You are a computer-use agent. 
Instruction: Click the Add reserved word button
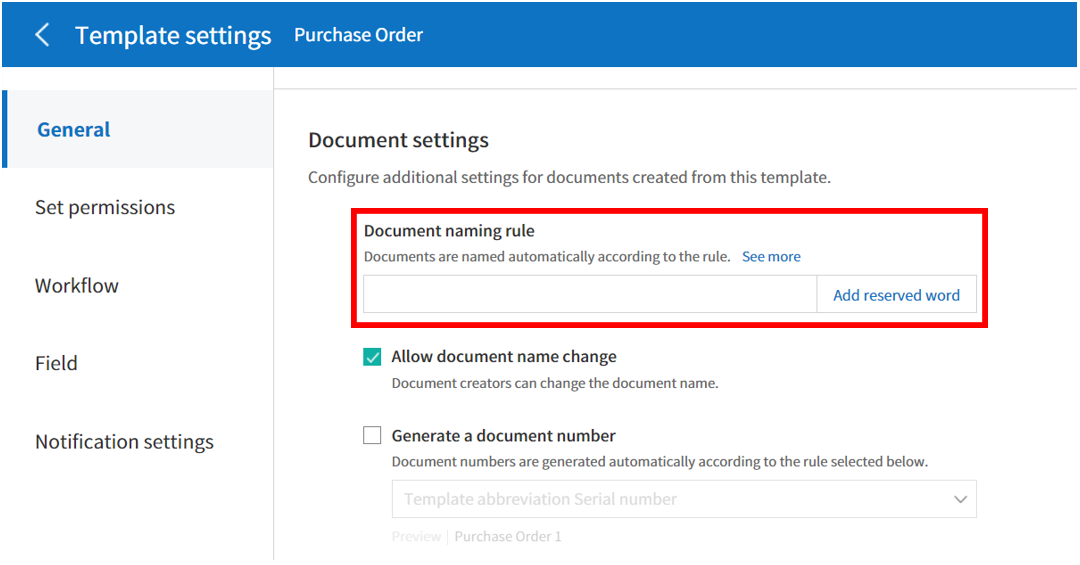pos(896,295)
